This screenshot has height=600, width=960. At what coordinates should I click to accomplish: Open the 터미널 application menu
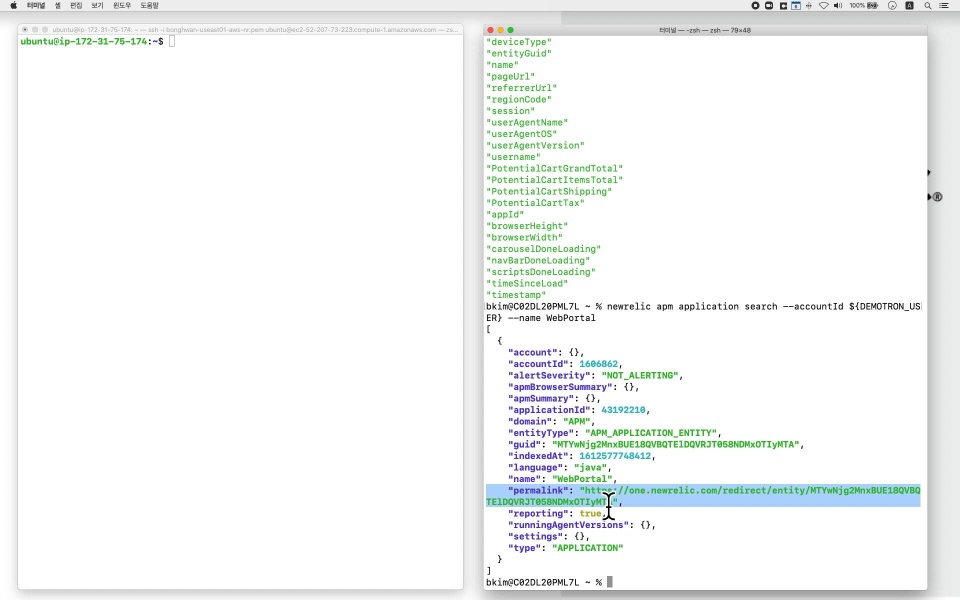pos(36,6)
